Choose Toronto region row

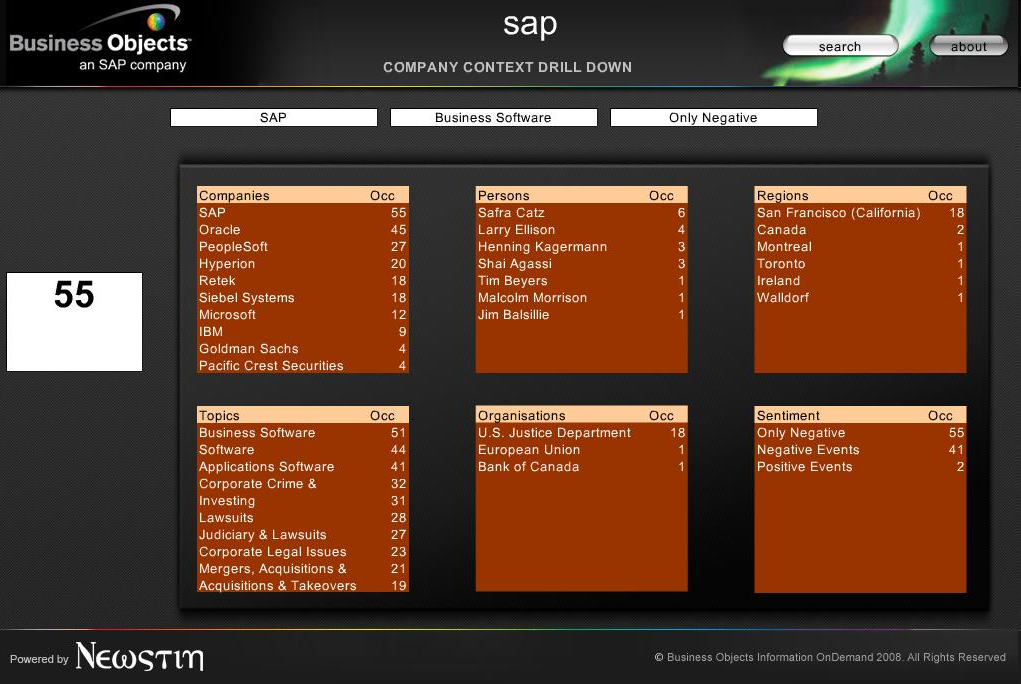coord(860,263)
